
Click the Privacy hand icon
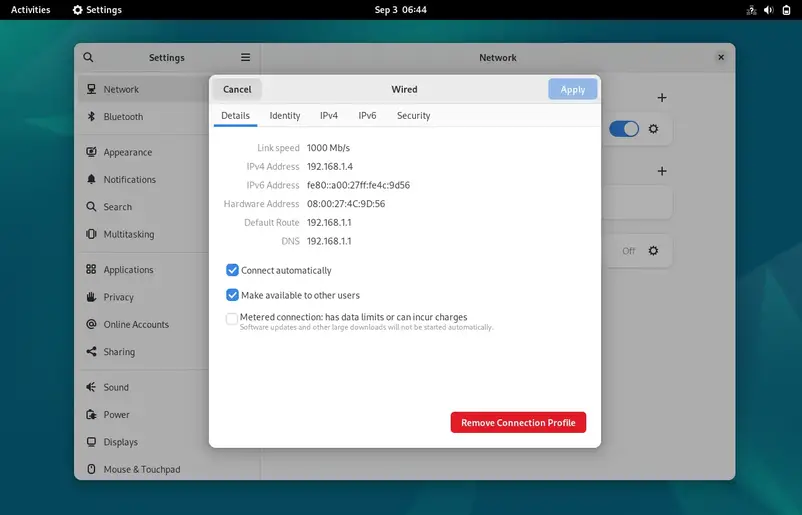[91, 297]
